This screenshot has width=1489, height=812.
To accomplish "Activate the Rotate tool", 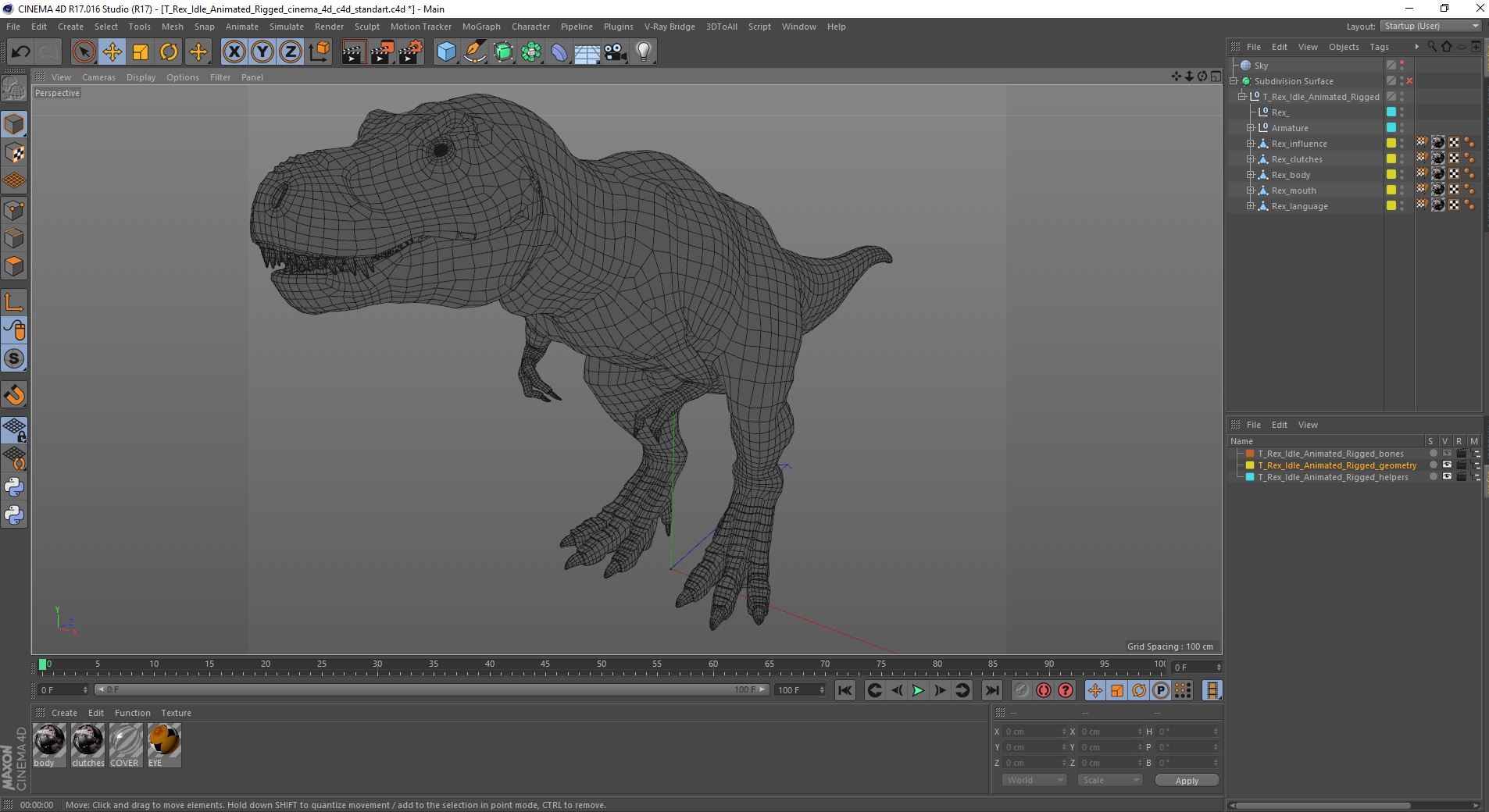I will 169,52.
